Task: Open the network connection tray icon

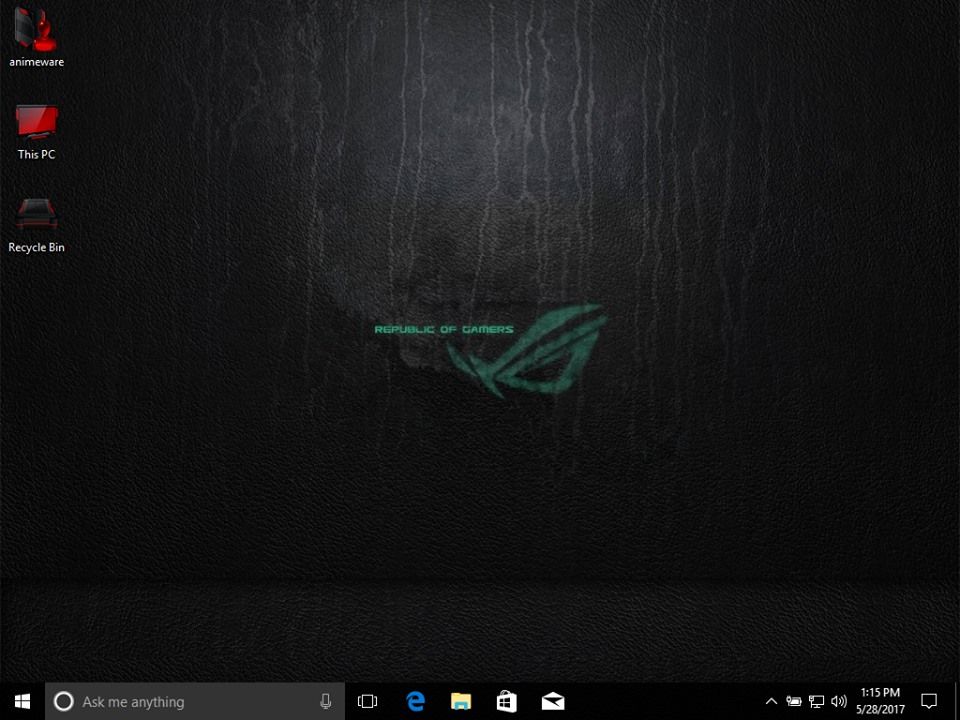Action: coord(816,701)
